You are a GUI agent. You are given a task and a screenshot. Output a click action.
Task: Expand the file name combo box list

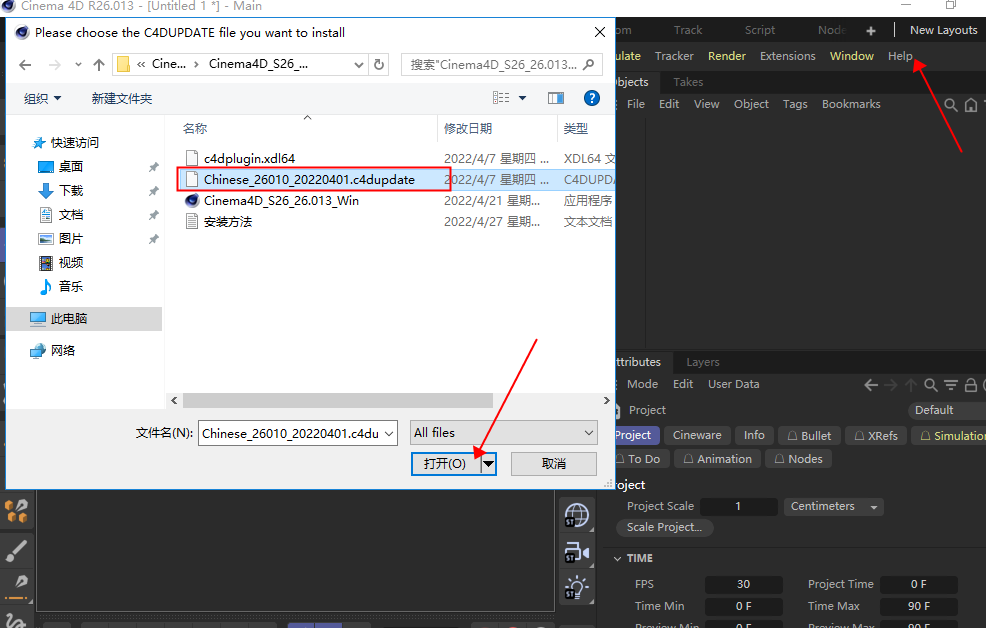[x=389, y=433]
